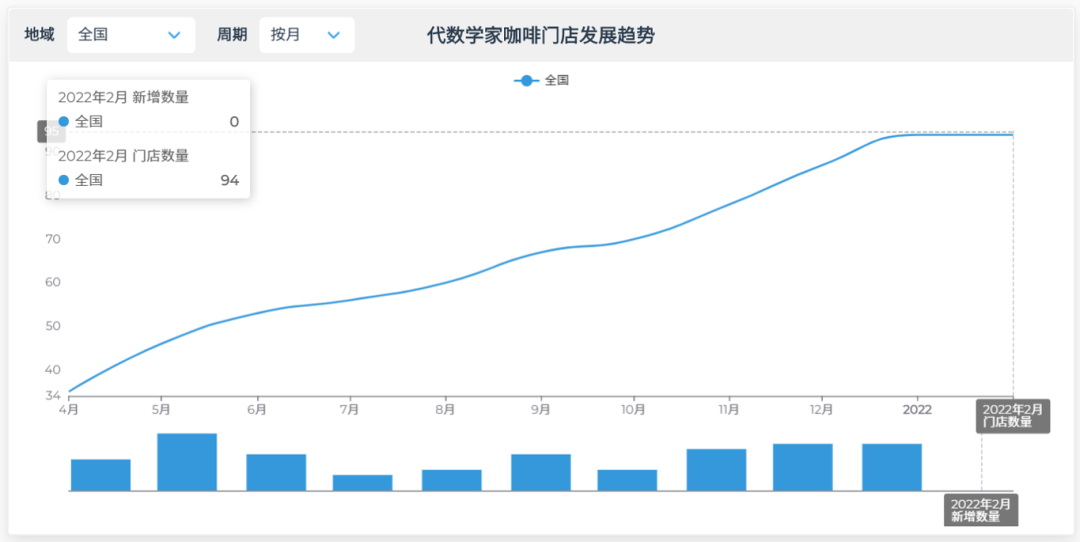Open the 地域 dropdown showing 全国
The height and width of the screenshot is (542, 1080).
click(x=130, y=35)
